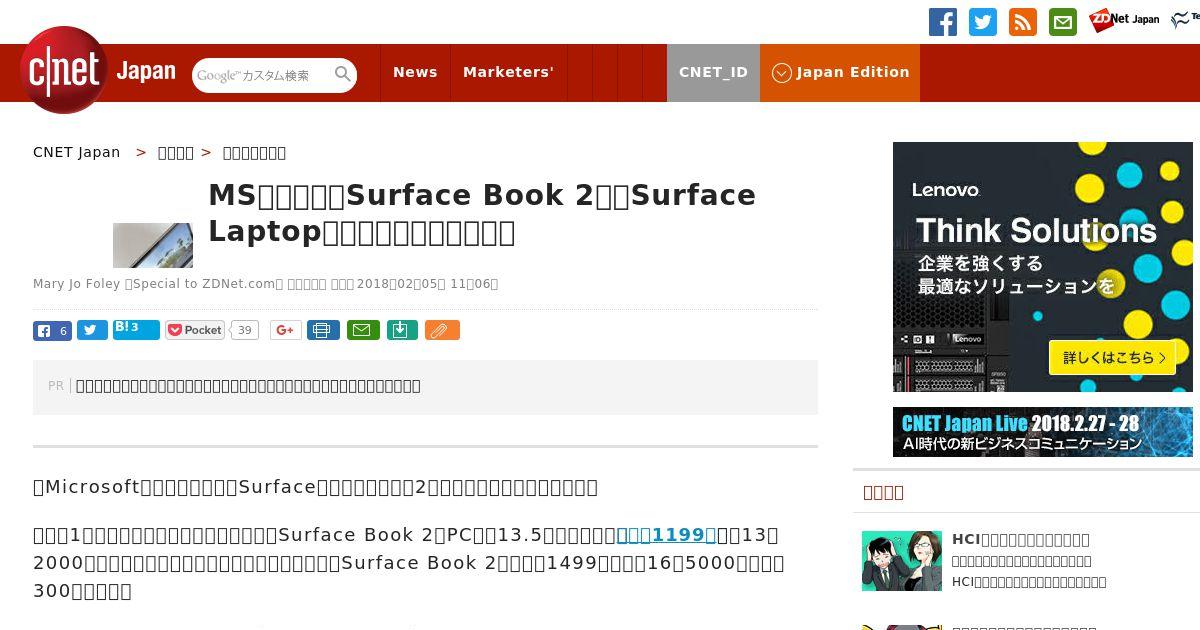Expand the Japan Edition dropdown
Viewport: 1200px width, 630px height.
[x=840, y=72]
